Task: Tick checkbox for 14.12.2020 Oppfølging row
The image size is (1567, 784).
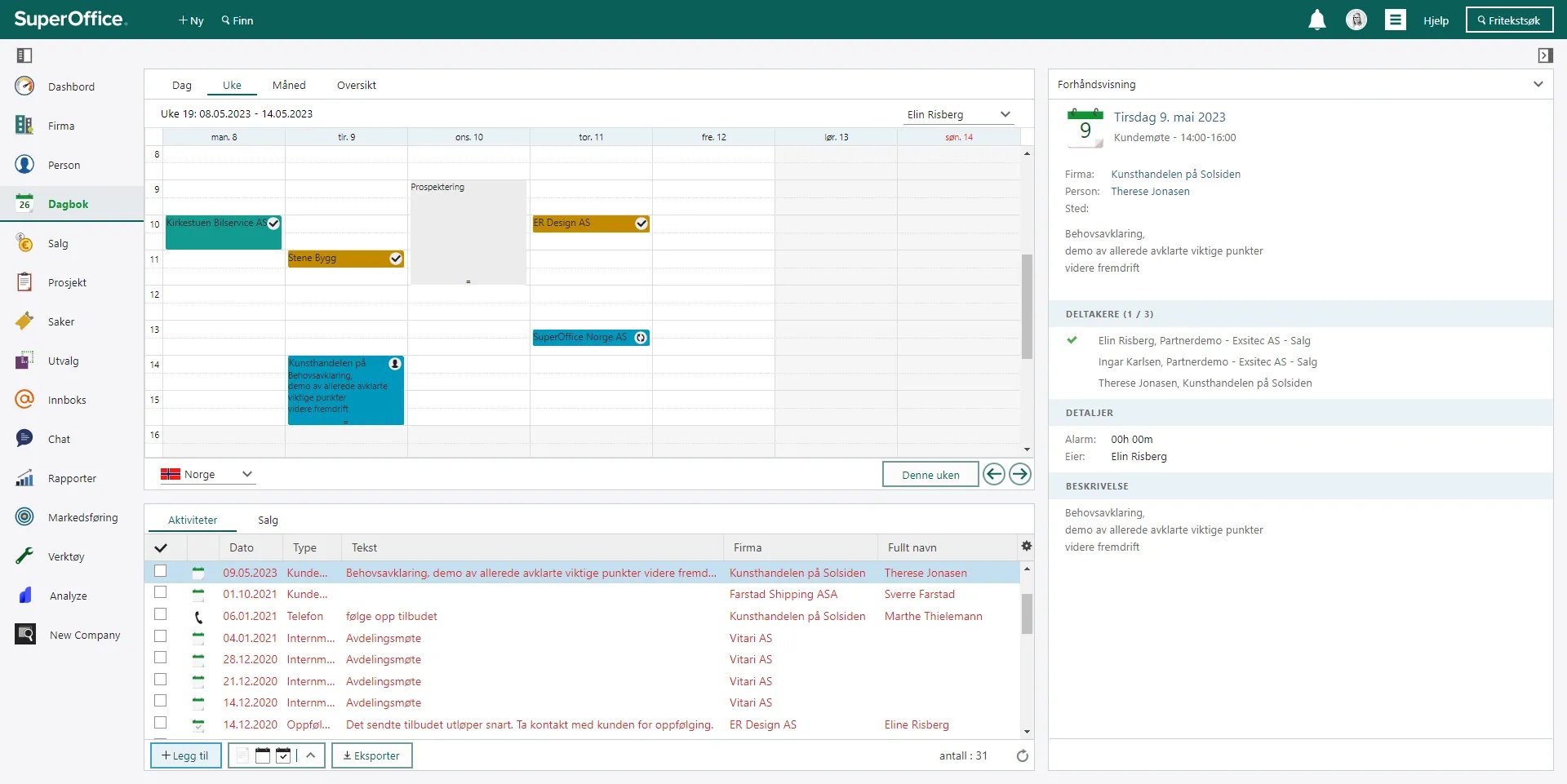Action: click(x=160, y=723)
